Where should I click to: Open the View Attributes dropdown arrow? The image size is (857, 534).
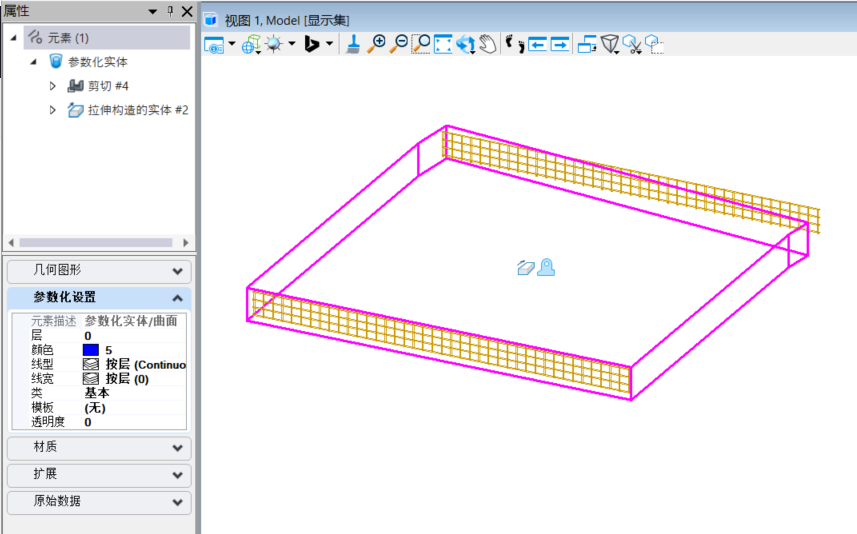coord(232,44)
